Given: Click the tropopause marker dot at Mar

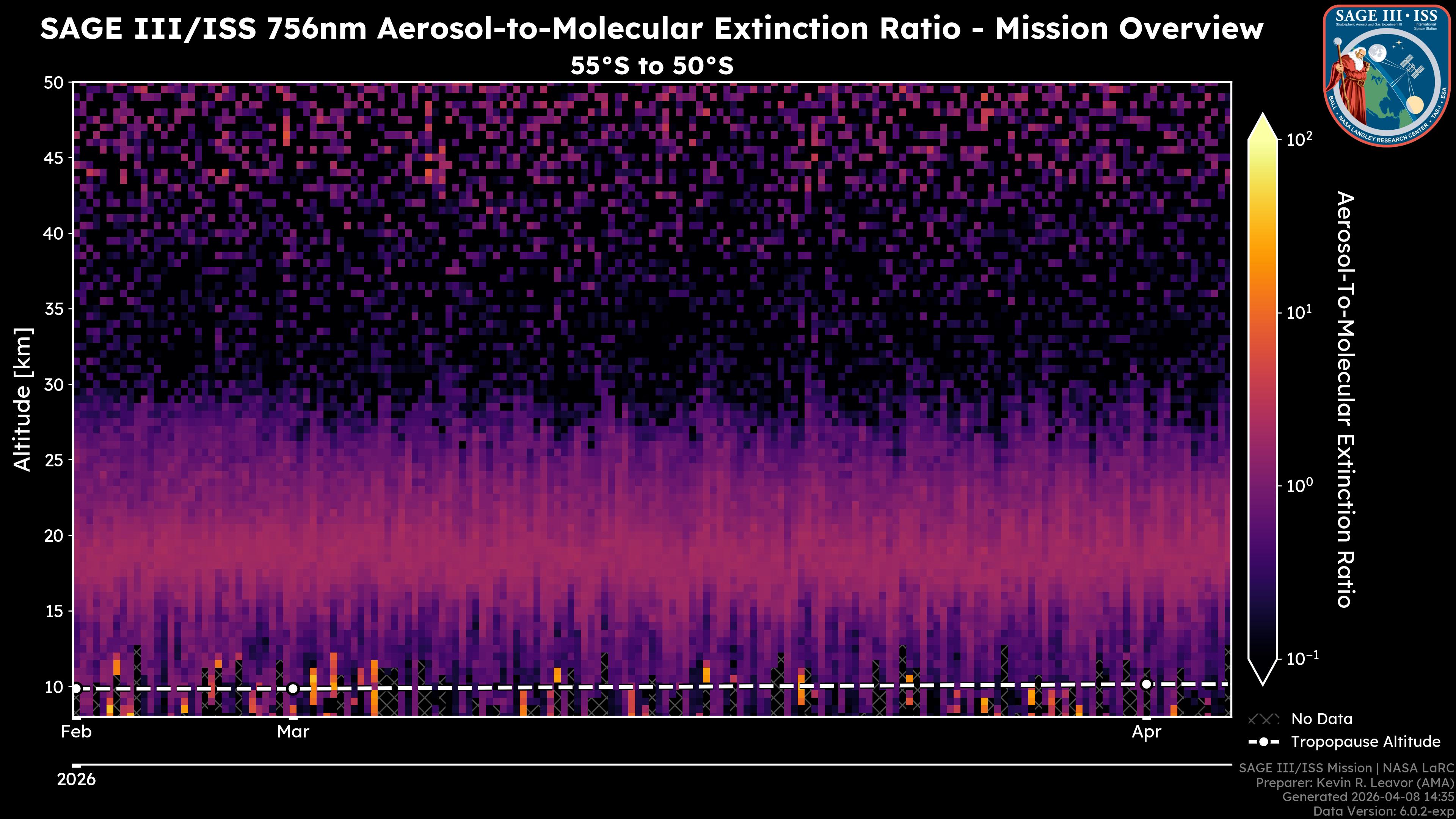Looking at the screenshot, I should (x=293, y=689).
